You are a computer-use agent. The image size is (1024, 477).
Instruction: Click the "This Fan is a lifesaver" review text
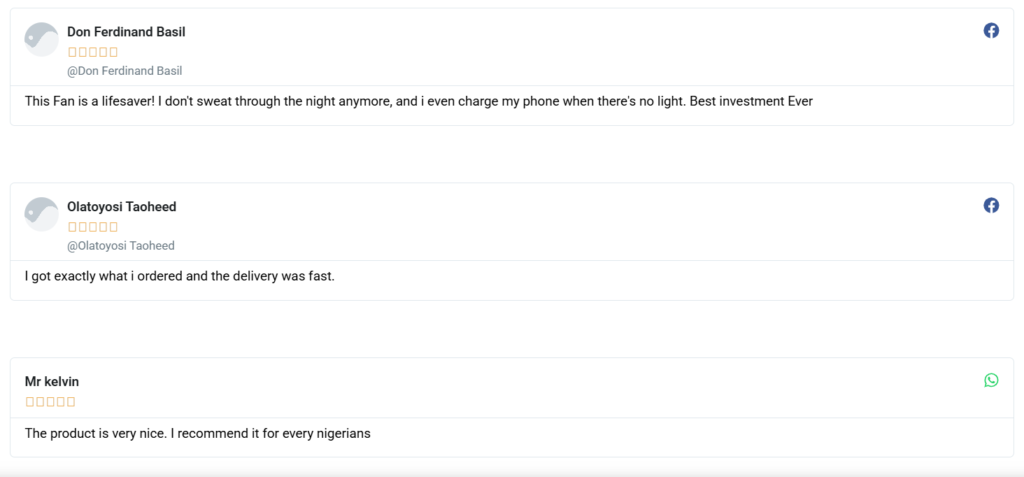point(419,101)
